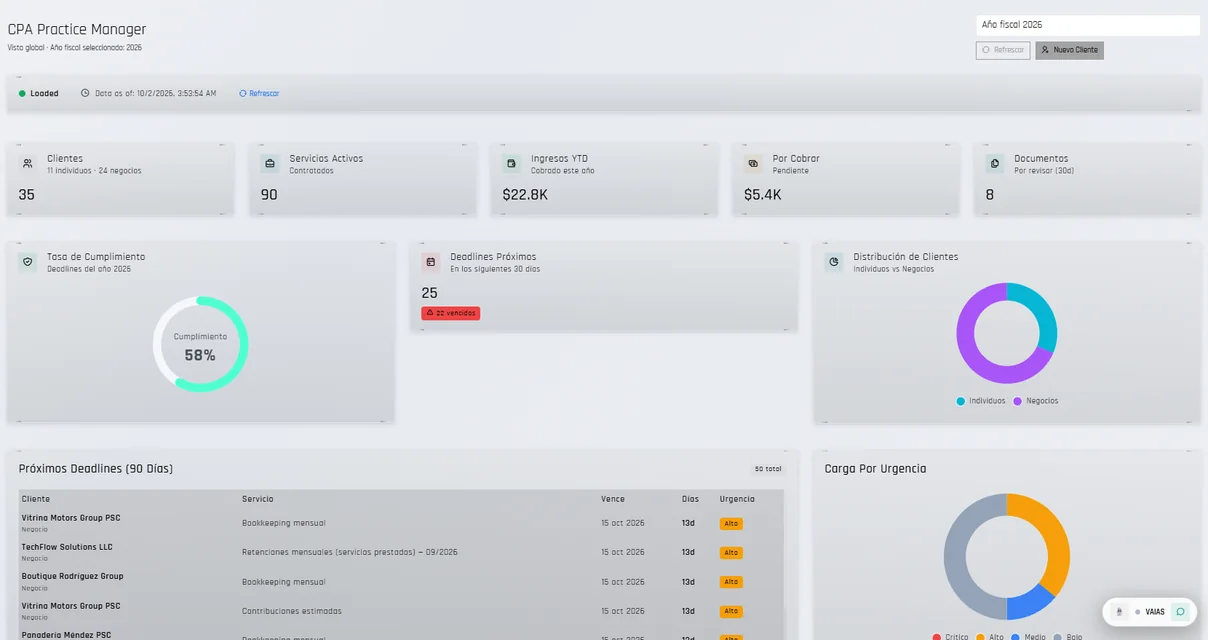
Task: Open the Año fiscal 2026 selector
Action: 1088,25
